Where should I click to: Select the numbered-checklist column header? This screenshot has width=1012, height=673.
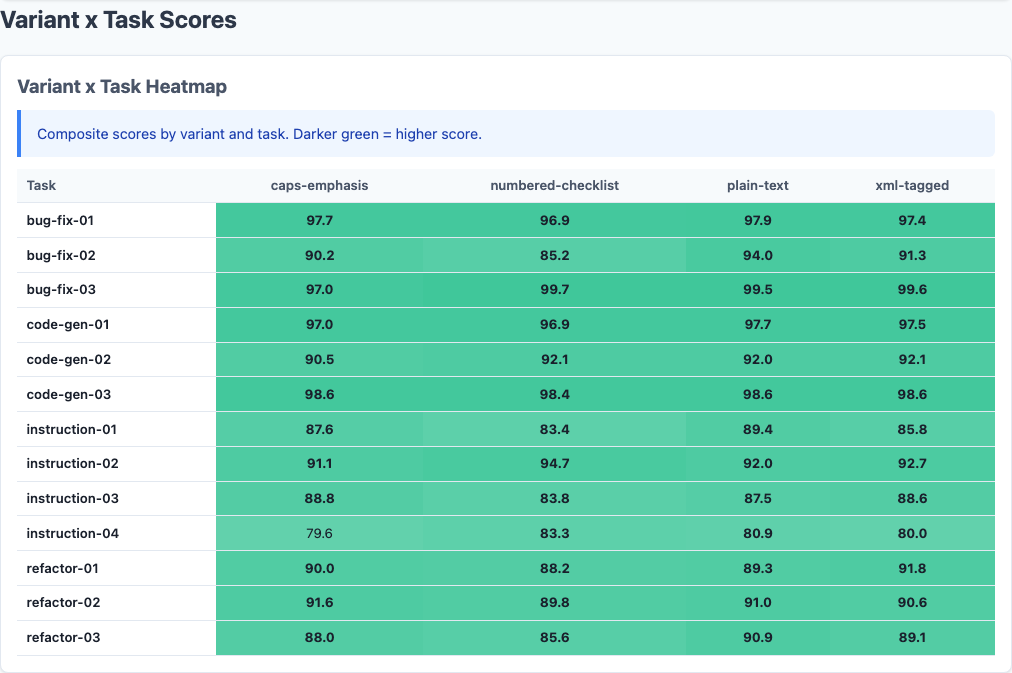(554, 185)
